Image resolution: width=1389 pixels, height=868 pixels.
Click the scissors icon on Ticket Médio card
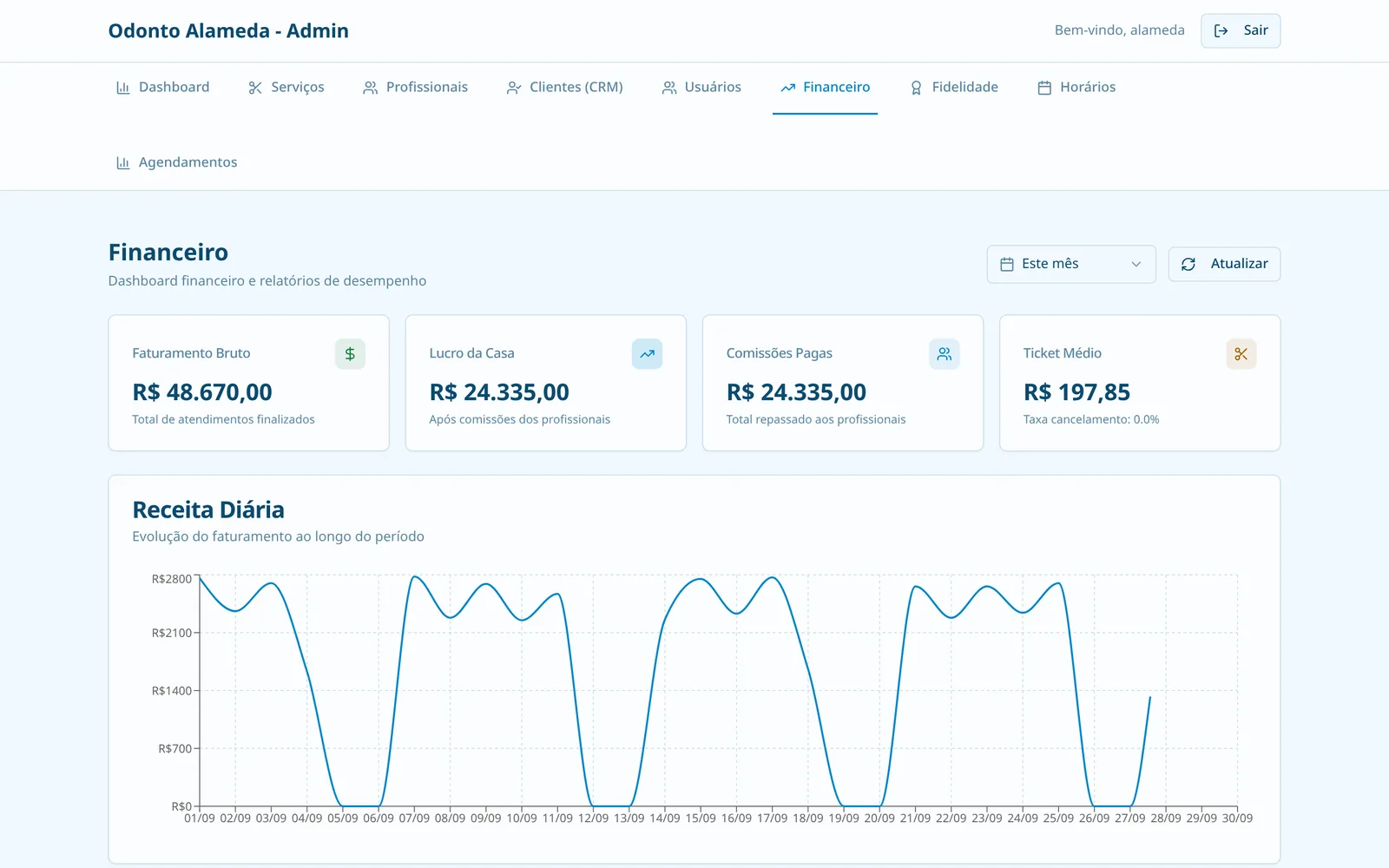(x=1241, y=354)
